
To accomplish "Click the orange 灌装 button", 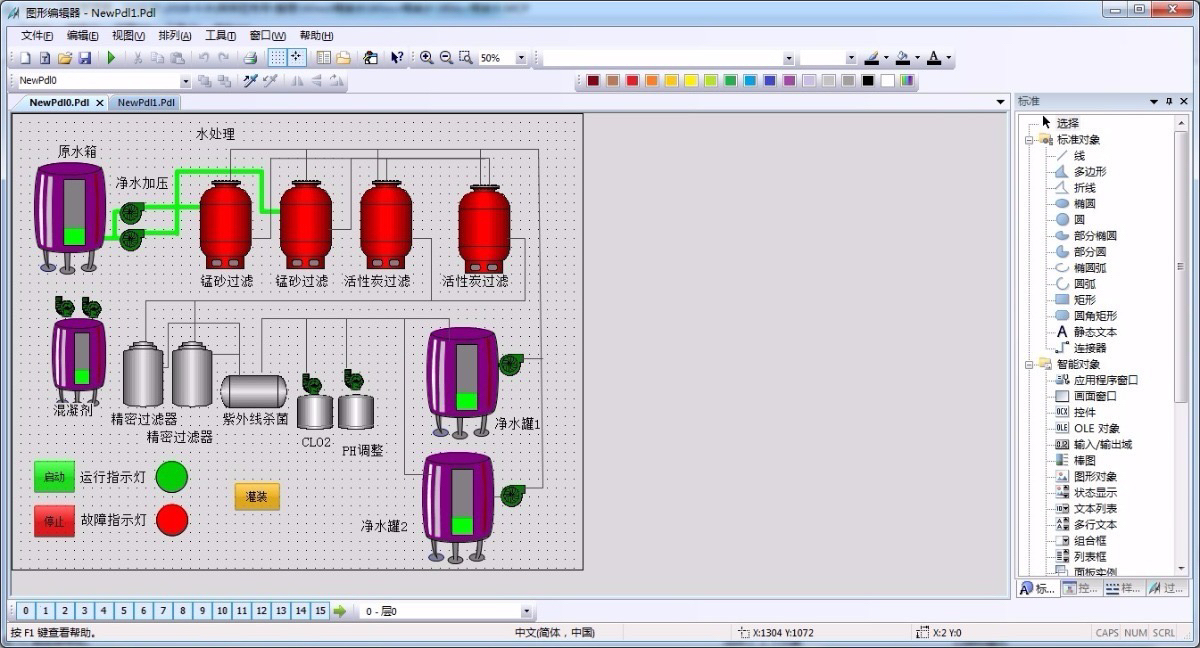I will click(257, 496).
